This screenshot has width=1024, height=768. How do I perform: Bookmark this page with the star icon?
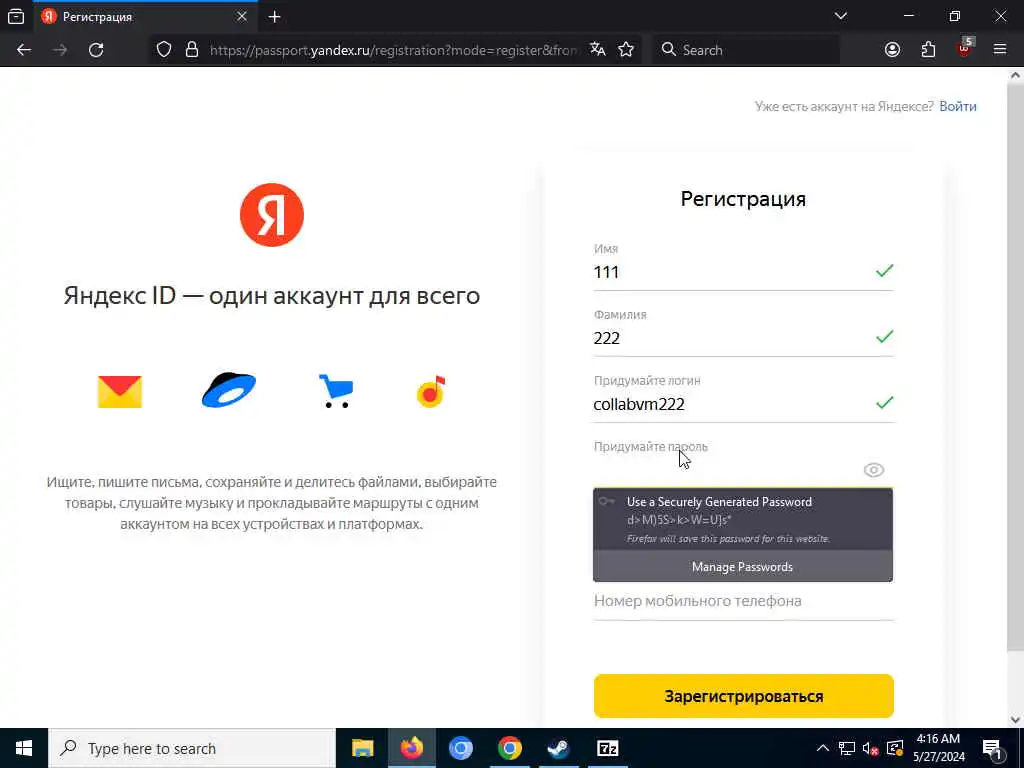pos(626,50)
